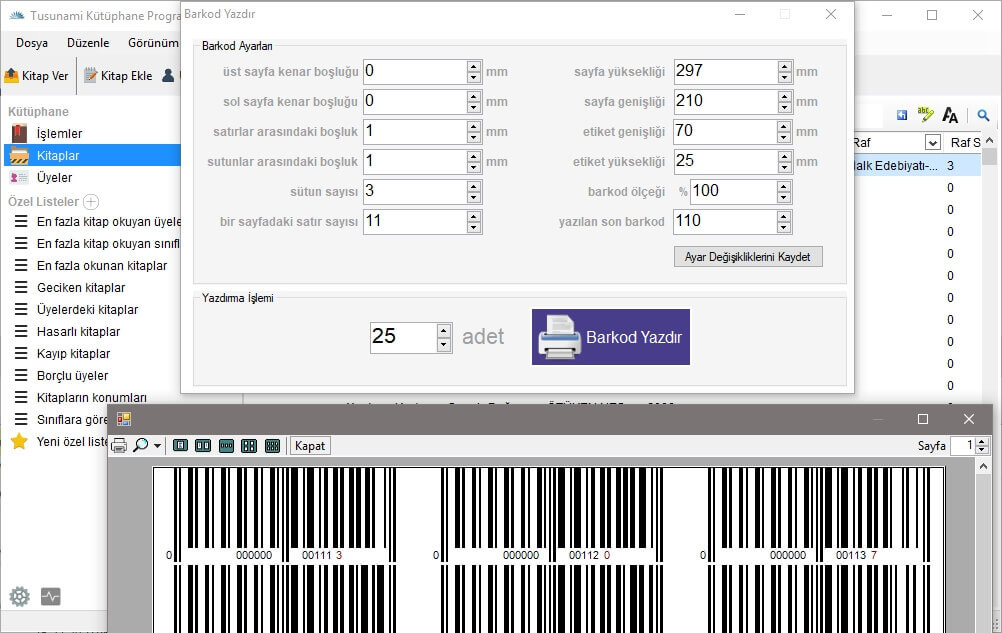Open the Geciken kitaplar list
The width and height of the screenshot is (1002, 633).
(81, 287)
